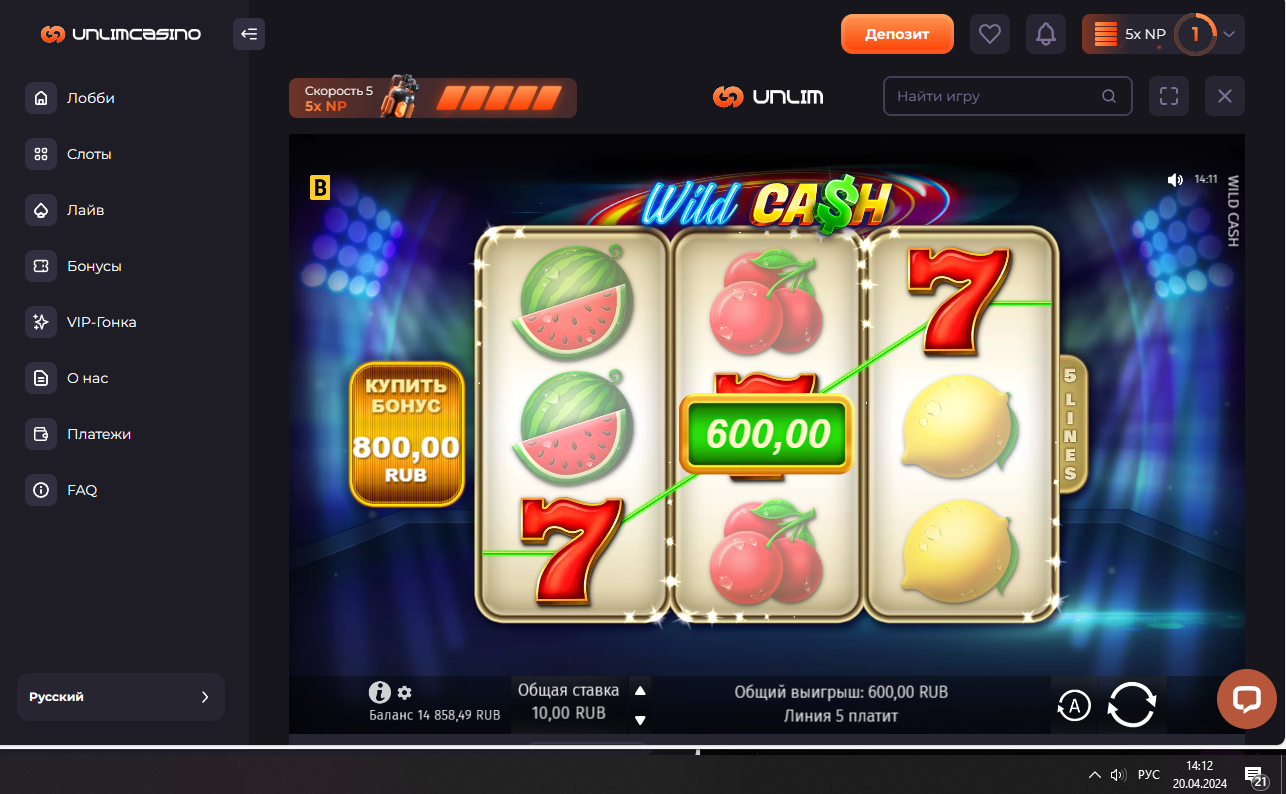Decrease total bet with down arrow
Screen dimensions: 1286x794
coord(641,719)
